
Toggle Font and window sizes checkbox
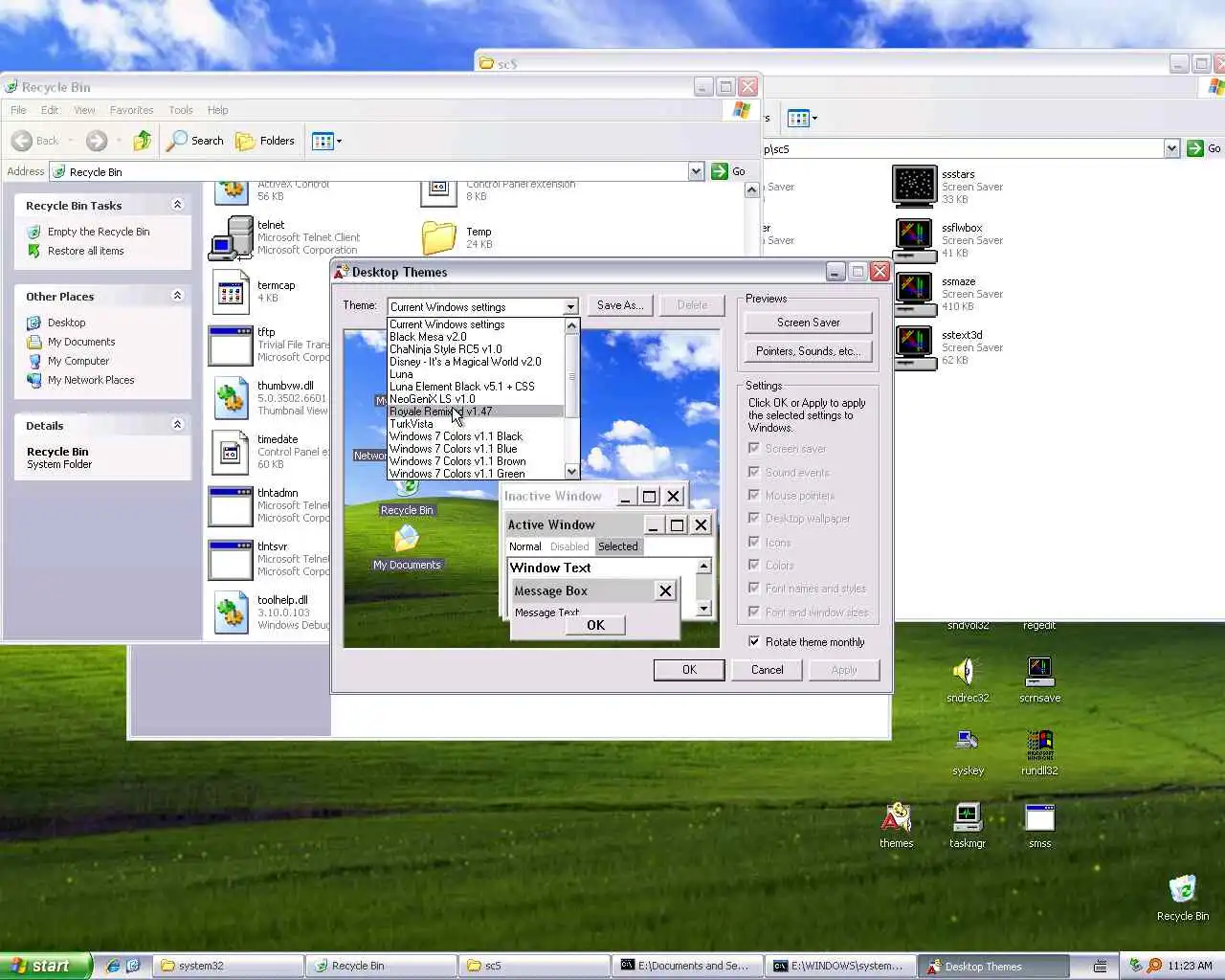pos(754,612)
